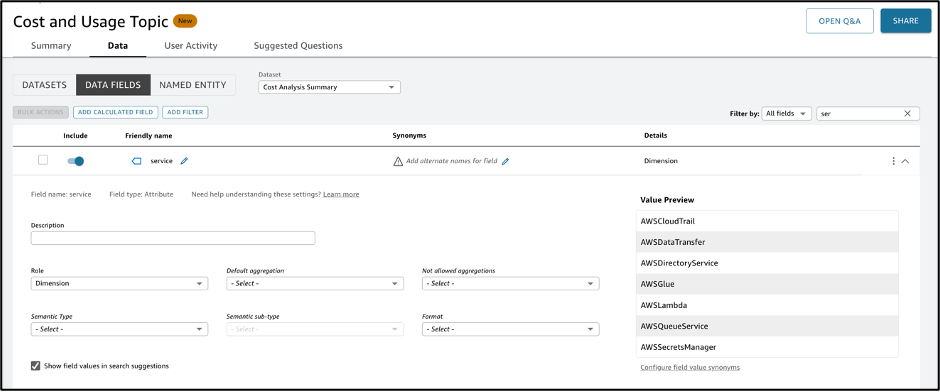This screenshot has width=940, height=392.
Task: Collapse the service field details chevron
Action: click(905, 161)
